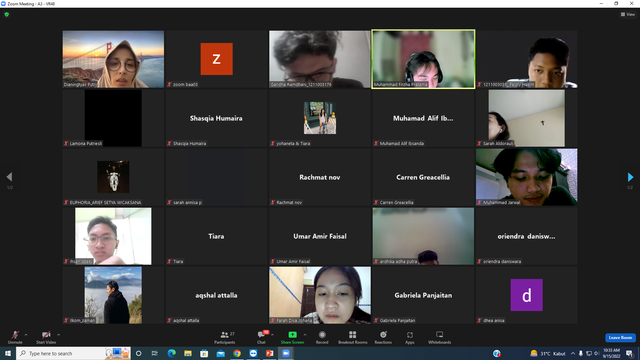Image resolution: width=640 pixels, height=360 pixels.
Task: Click the green Share Screen icon
Action: (x=292, y=335)
